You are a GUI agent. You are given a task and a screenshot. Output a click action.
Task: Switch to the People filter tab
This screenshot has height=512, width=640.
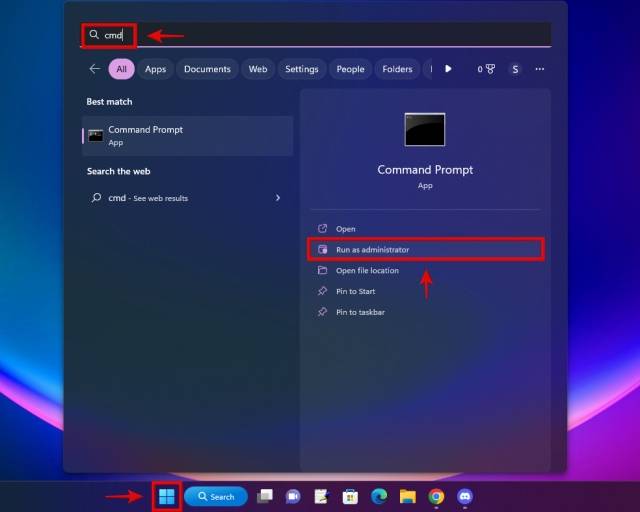click(350, 69)
